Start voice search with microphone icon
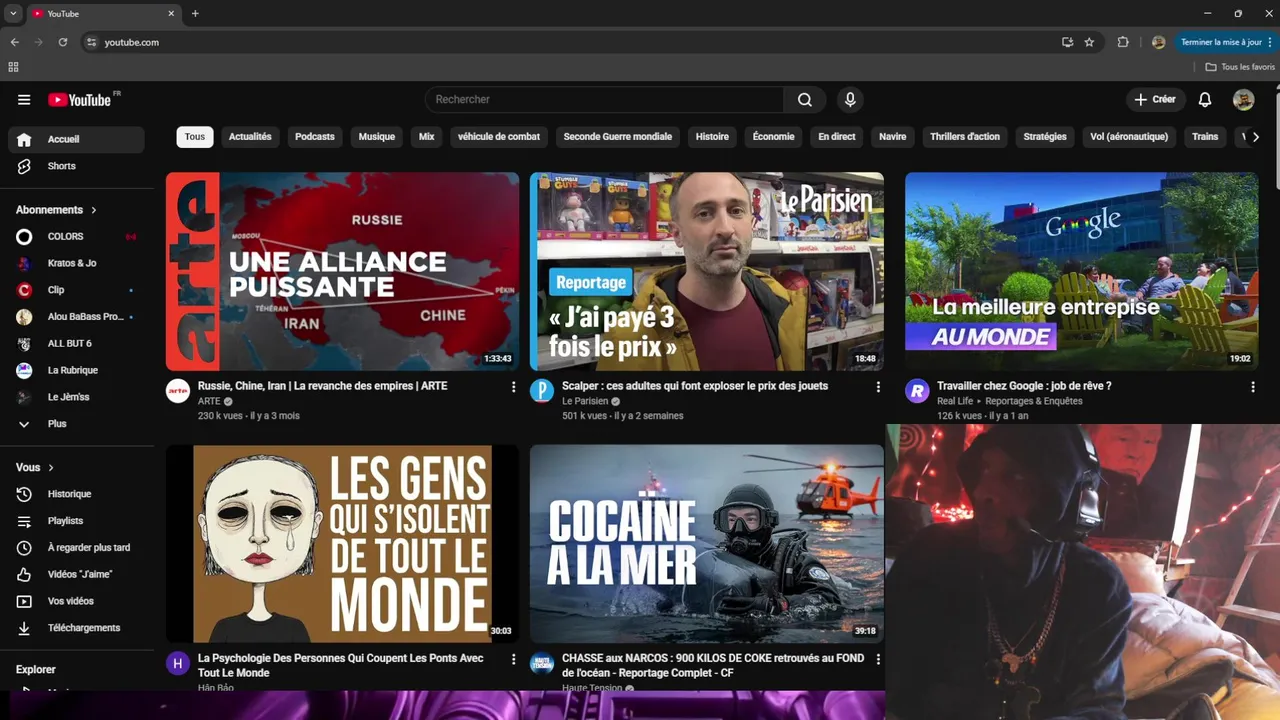The image size is (1280, 720). click(850, 99)
